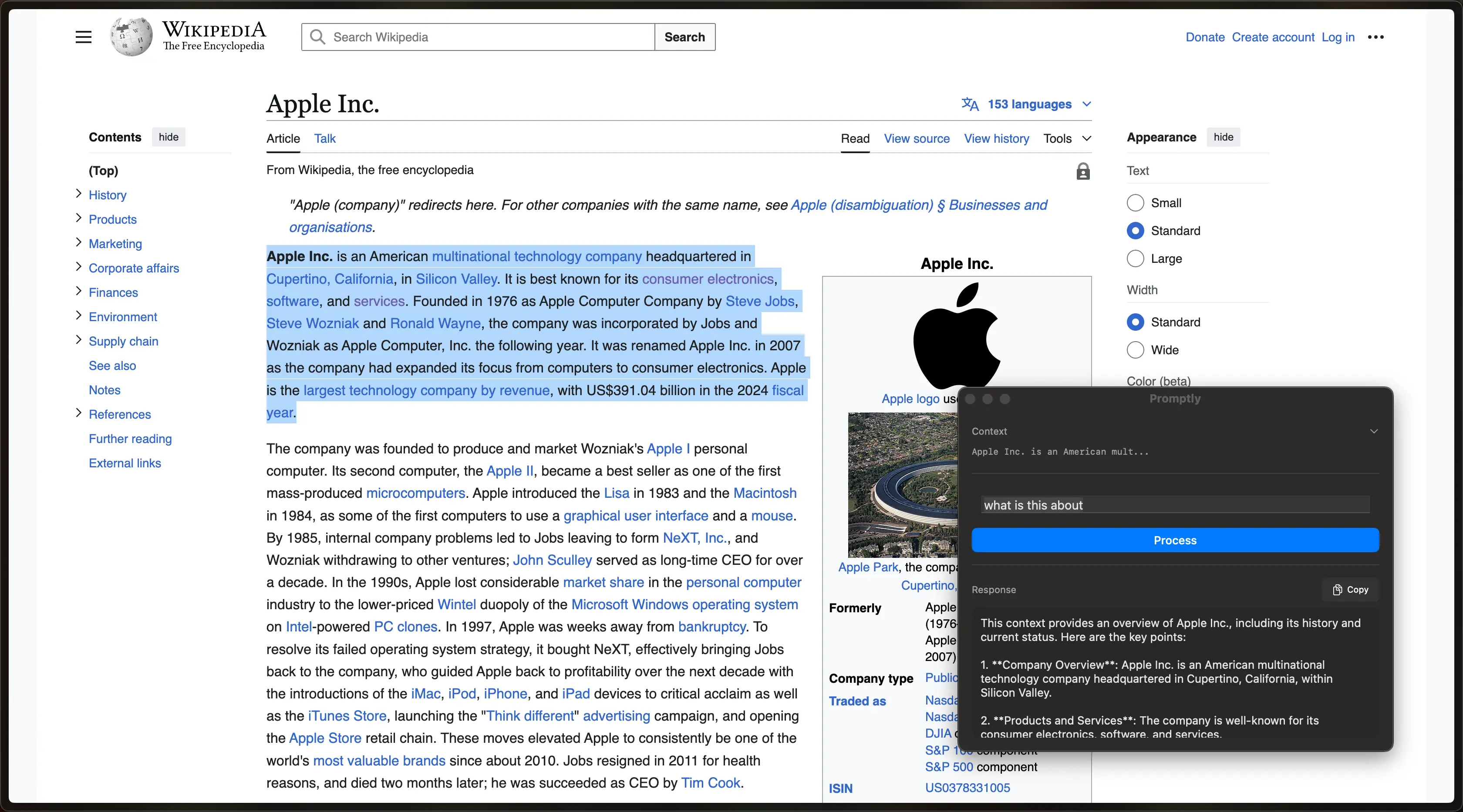Select the Small text size option
The height and width of the screenshot is (812, 1463).
1135,203
